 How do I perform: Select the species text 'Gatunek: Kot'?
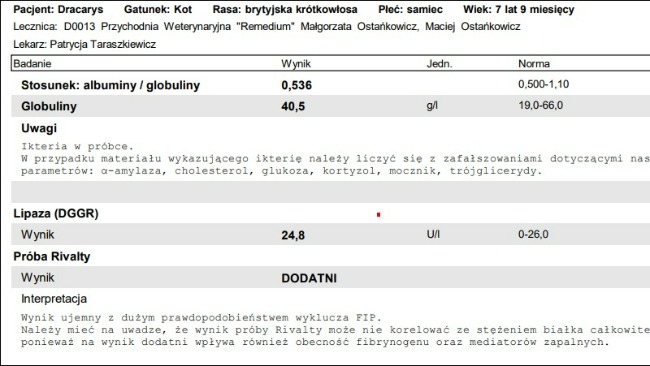(158, 10)
